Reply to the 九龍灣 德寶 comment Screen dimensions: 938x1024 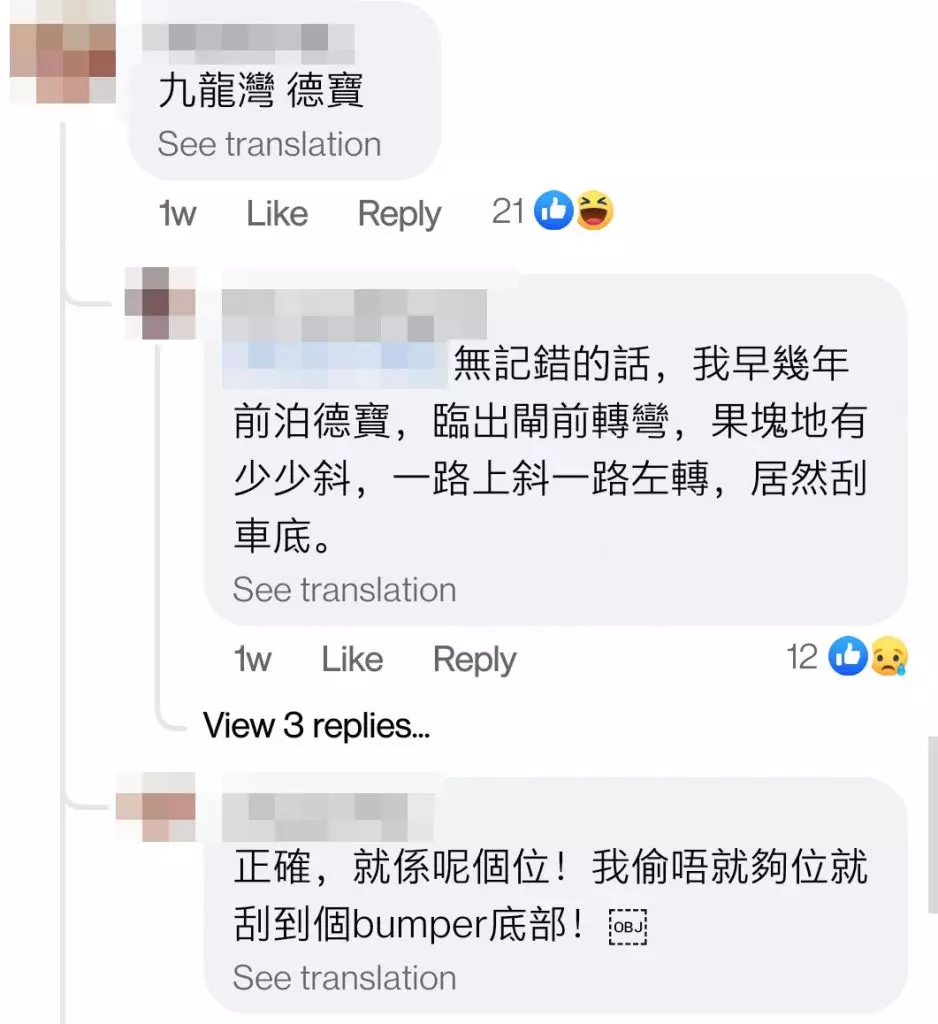tap(399, 214)
